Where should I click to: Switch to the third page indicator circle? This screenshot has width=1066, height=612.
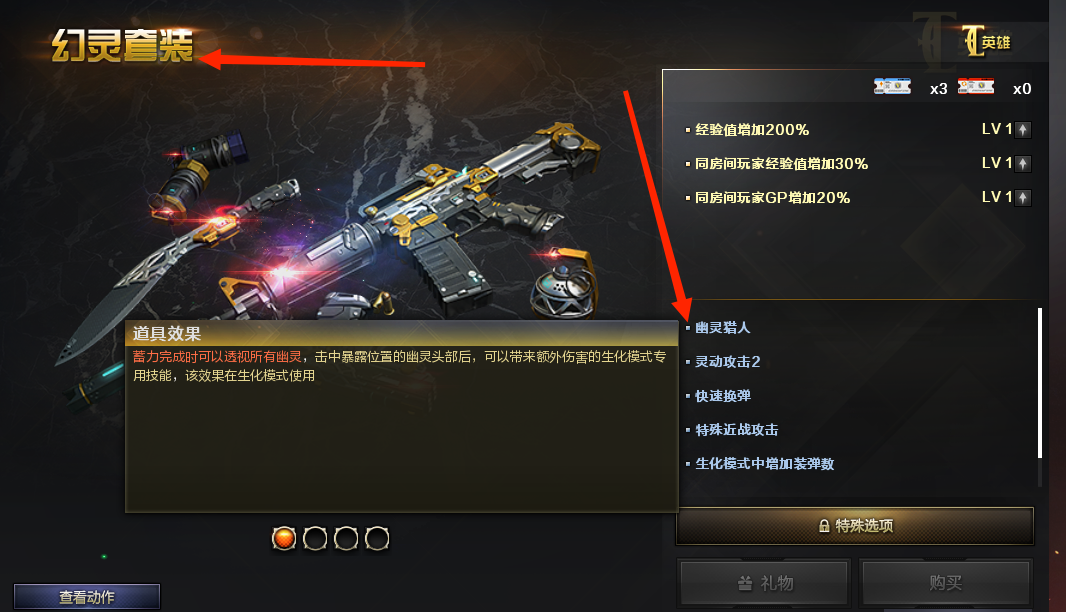point(346,538)
